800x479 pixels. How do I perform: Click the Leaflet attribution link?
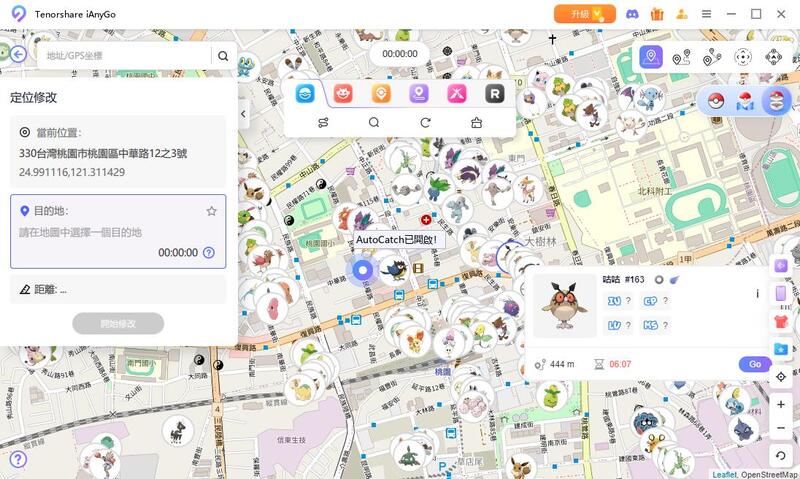pyautogui.click(x=724, y=474)
